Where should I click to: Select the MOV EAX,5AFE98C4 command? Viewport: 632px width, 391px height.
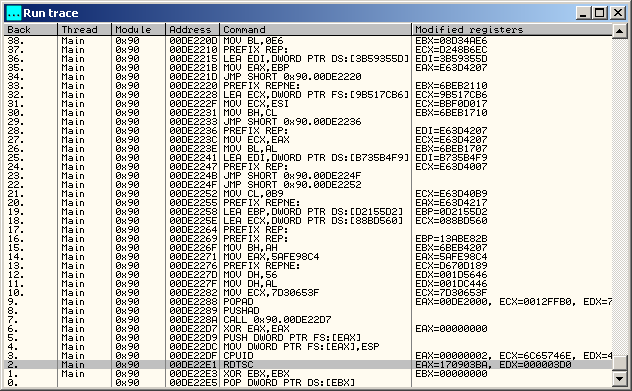pos(271,257)
